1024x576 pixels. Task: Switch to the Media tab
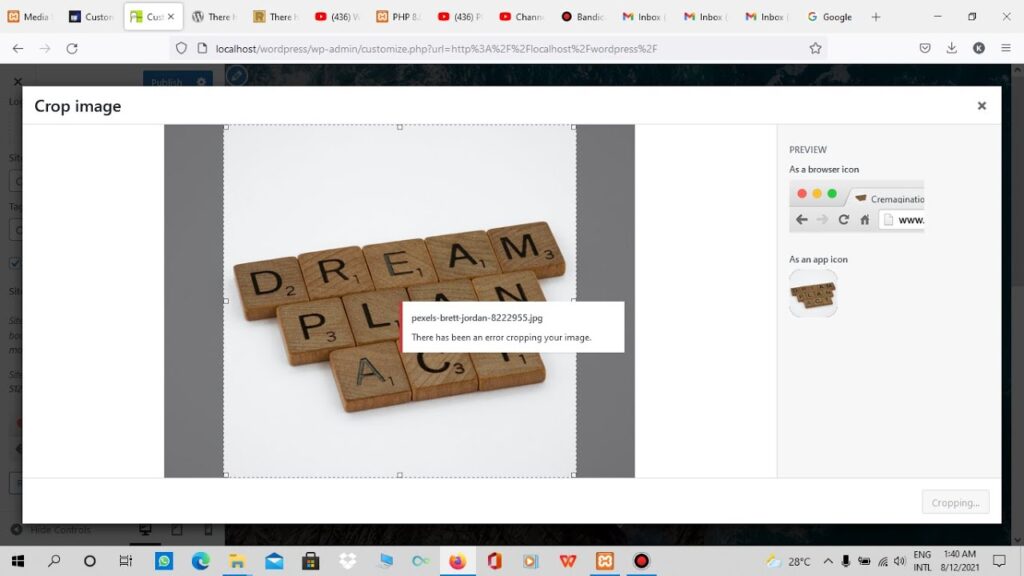[28, 17]
